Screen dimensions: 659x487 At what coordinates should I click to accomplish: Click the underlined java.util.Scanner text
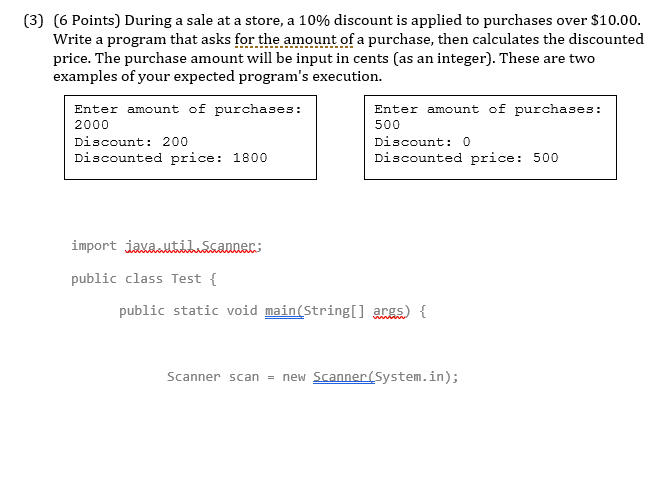tap(190, 245)
